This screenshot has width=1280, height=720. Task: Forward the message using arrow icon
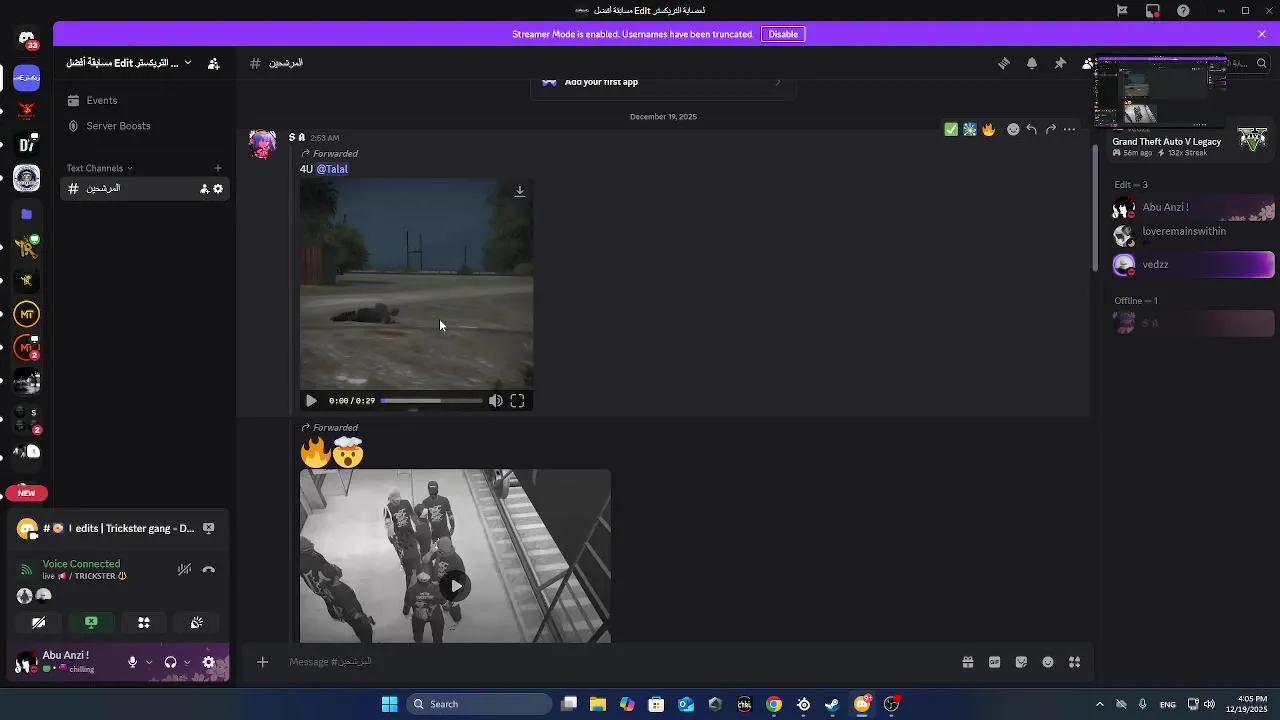click(1050, 129)
